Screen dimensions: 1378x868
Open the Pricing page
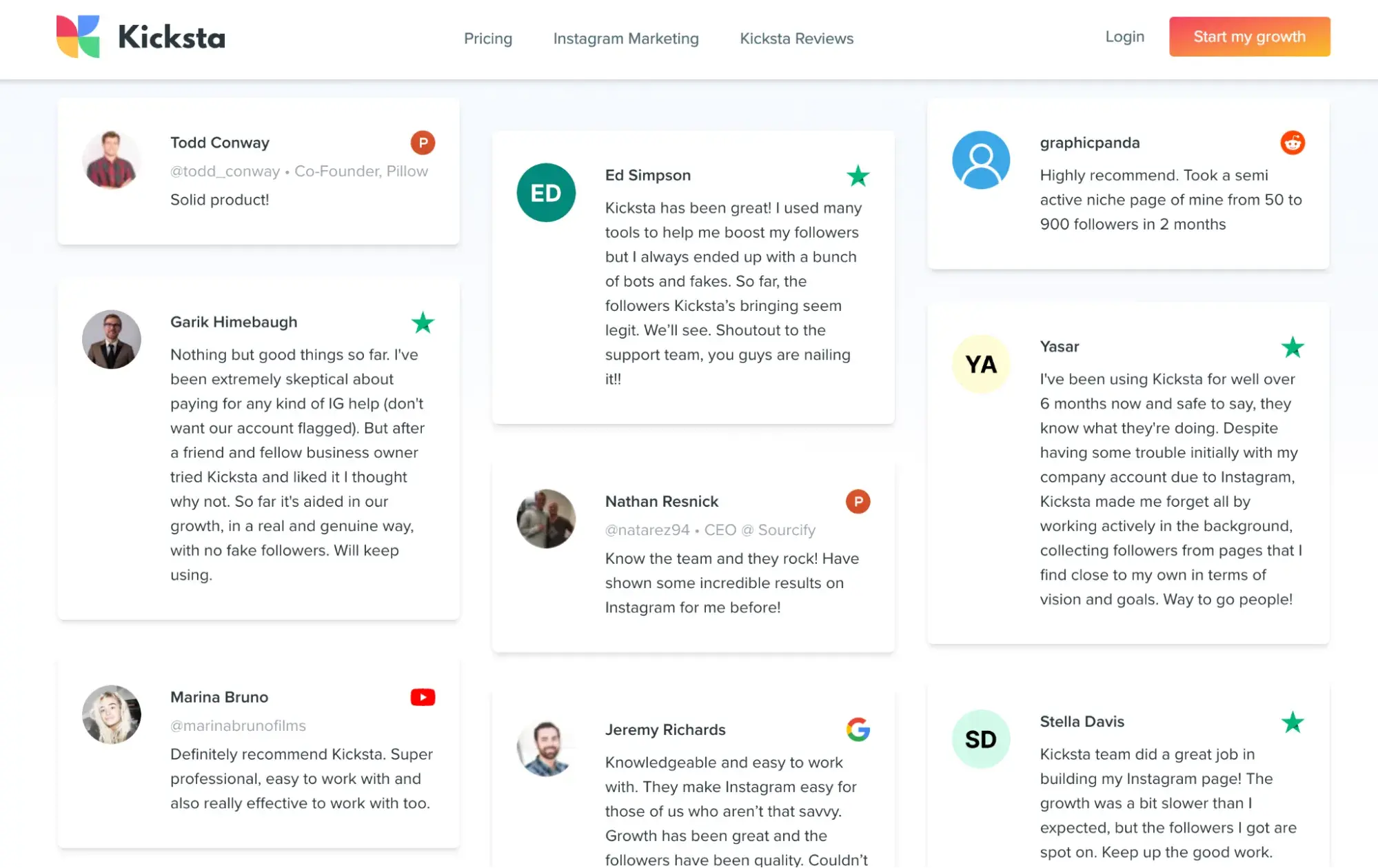point(488,39)
